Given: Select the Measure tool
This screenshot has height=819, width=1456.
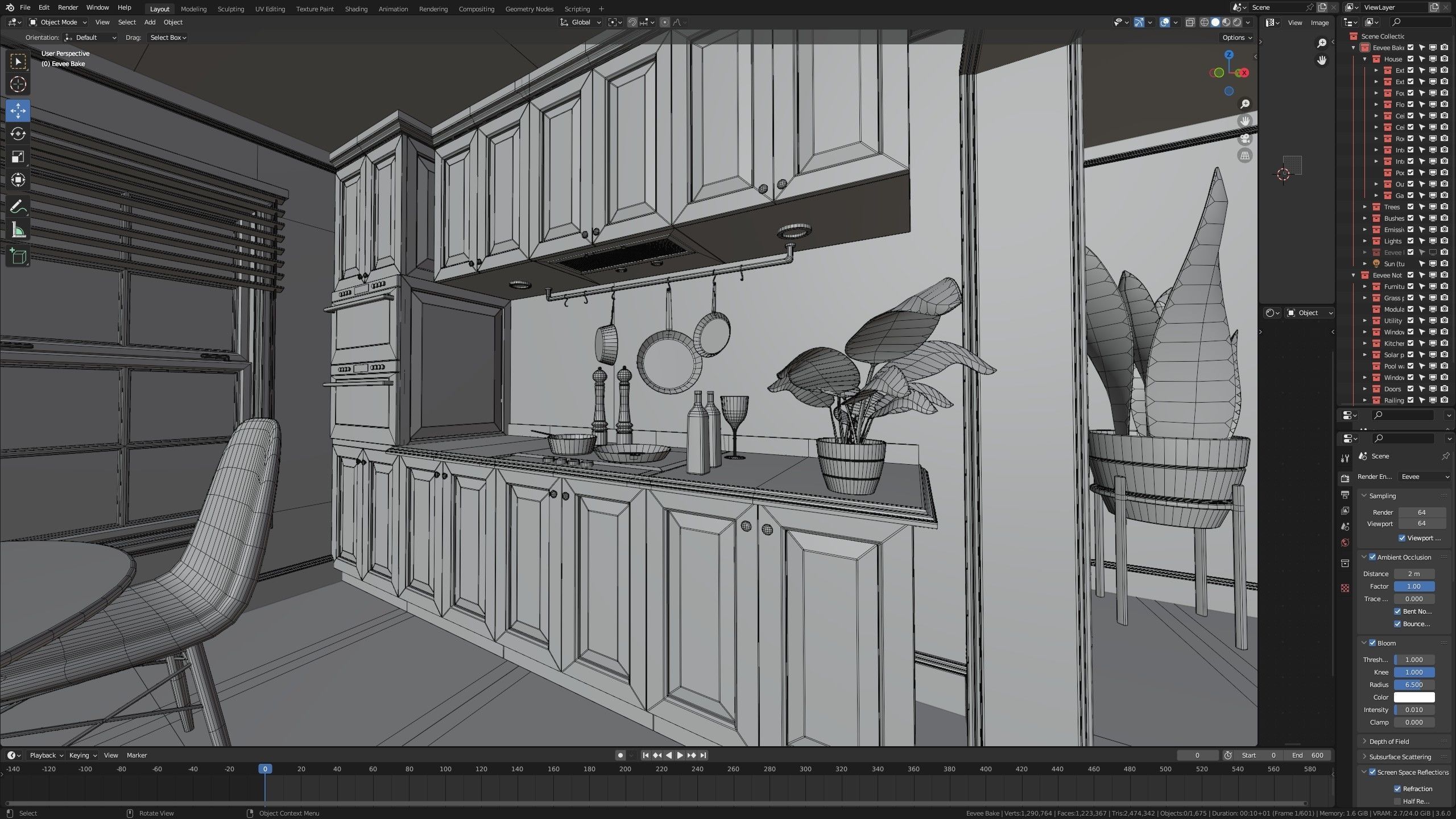Looking at the screenshot, I should [18, 230].
